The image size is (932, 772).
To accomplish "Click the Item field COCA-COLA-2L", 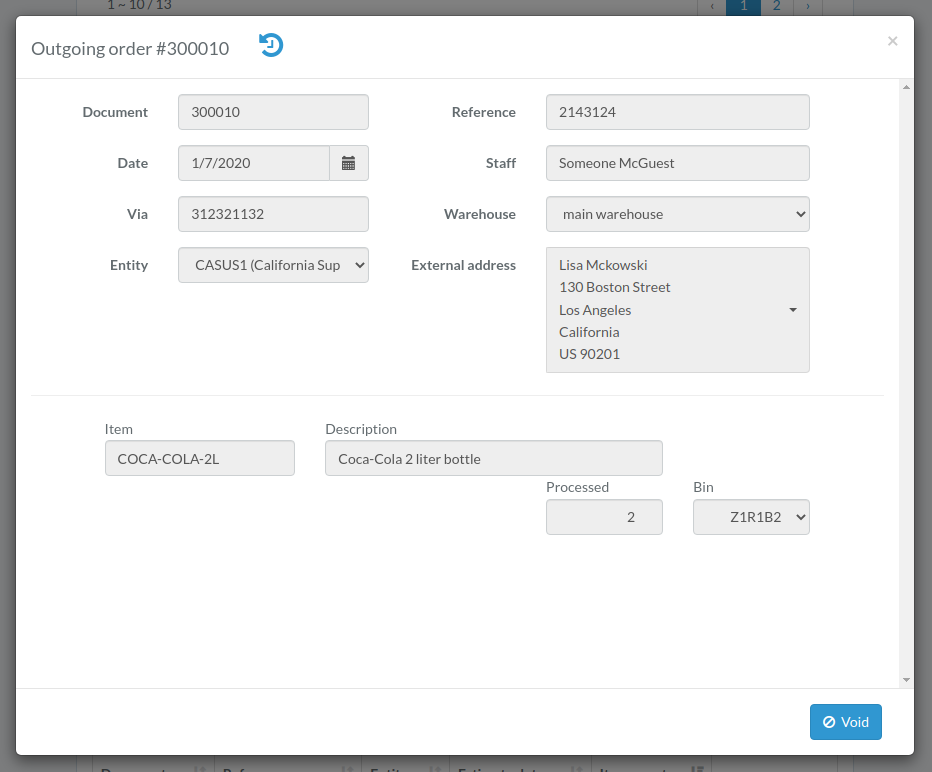I will click(200, 458).
